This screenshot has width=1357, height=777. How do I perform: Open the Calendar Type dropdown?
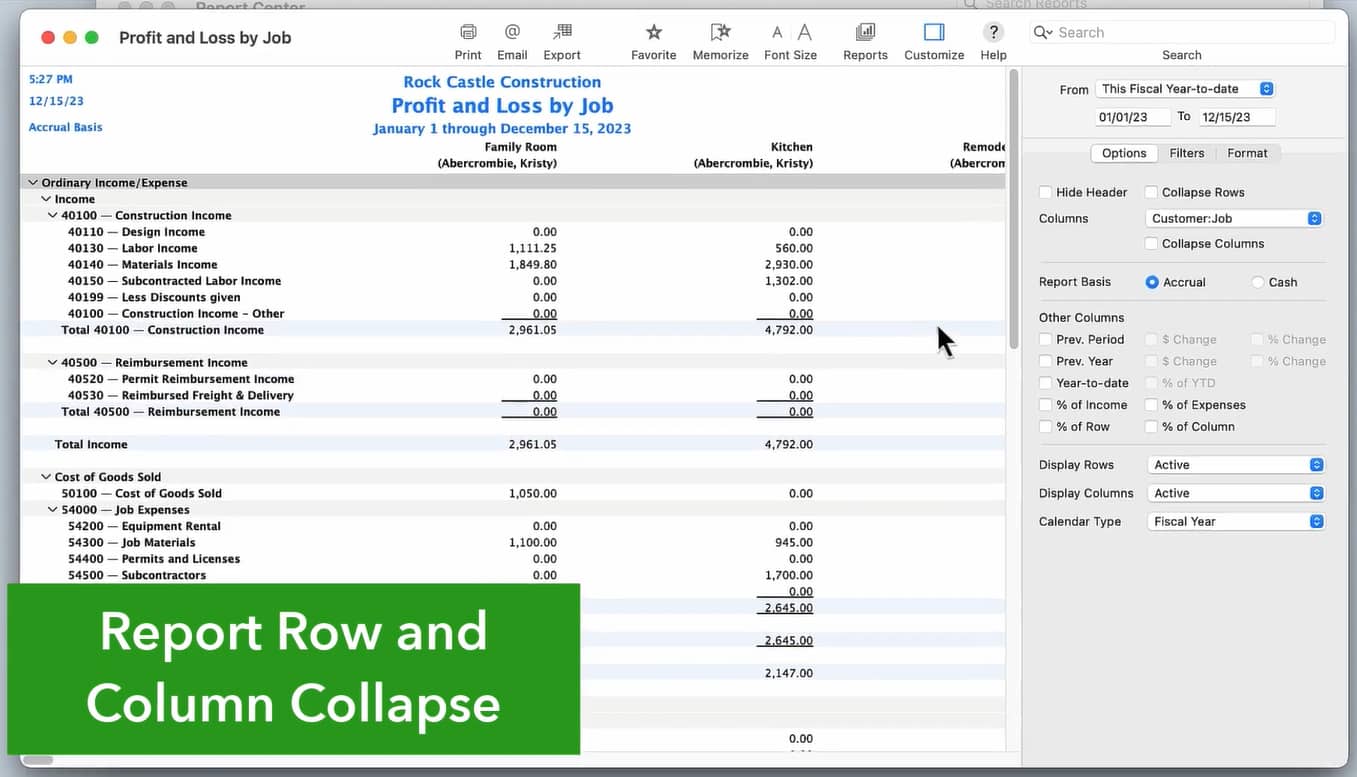(1234, 521)
